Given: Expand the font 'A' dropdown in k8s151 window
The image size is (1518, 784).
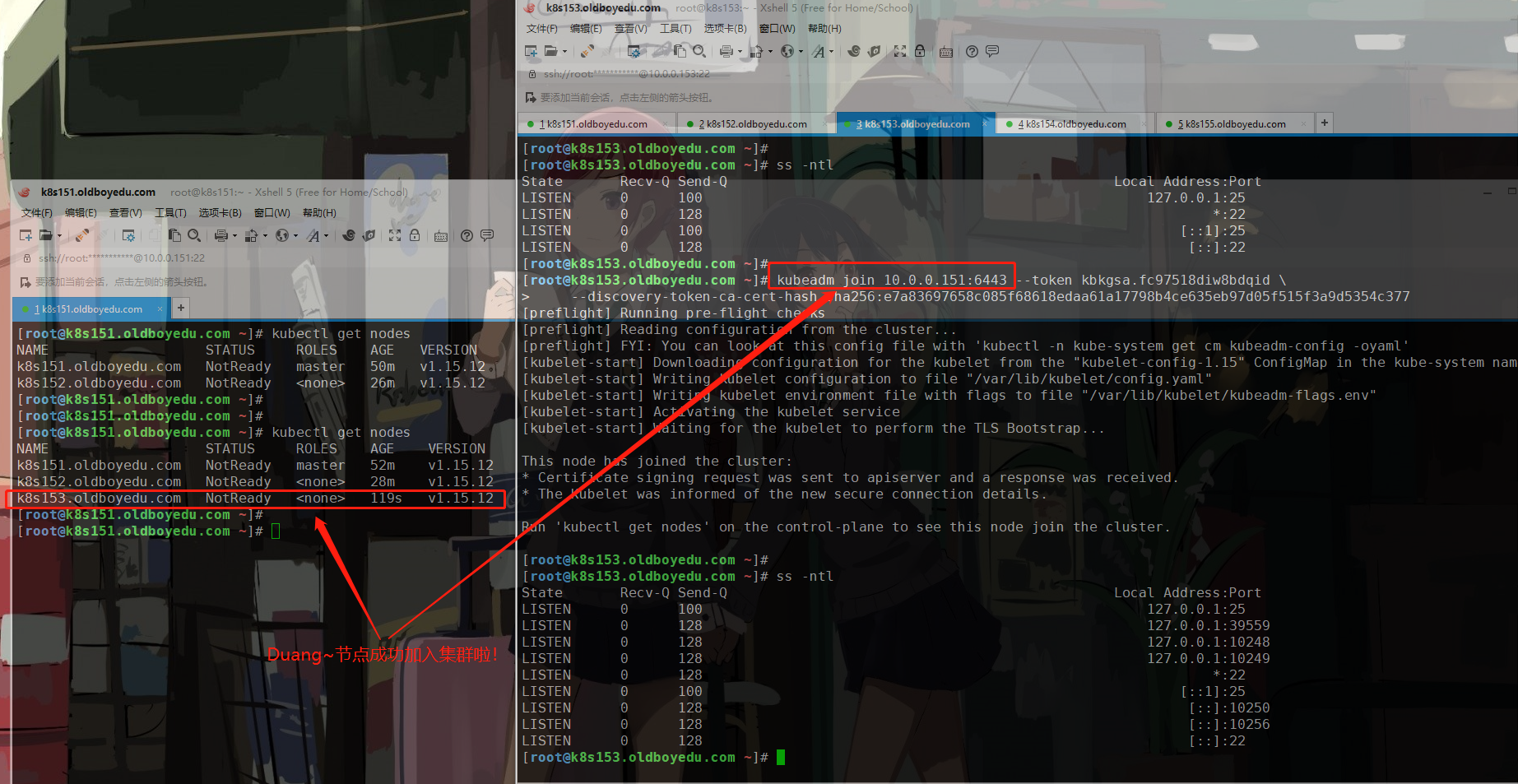Looking at the screenshot, I should click(327, 236).
